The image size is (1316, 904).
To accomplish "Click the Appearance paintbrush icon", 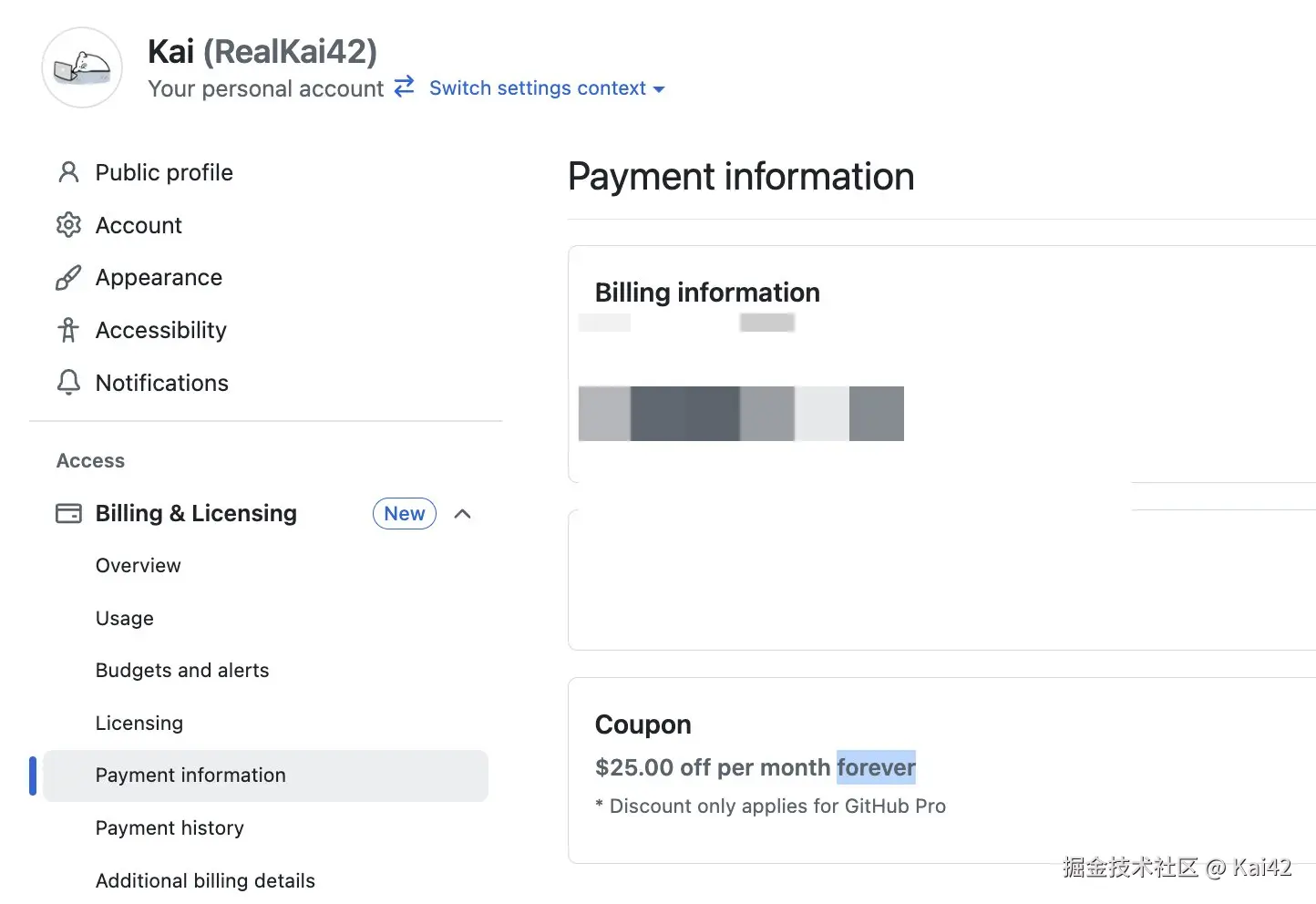I will coord(68,278).
